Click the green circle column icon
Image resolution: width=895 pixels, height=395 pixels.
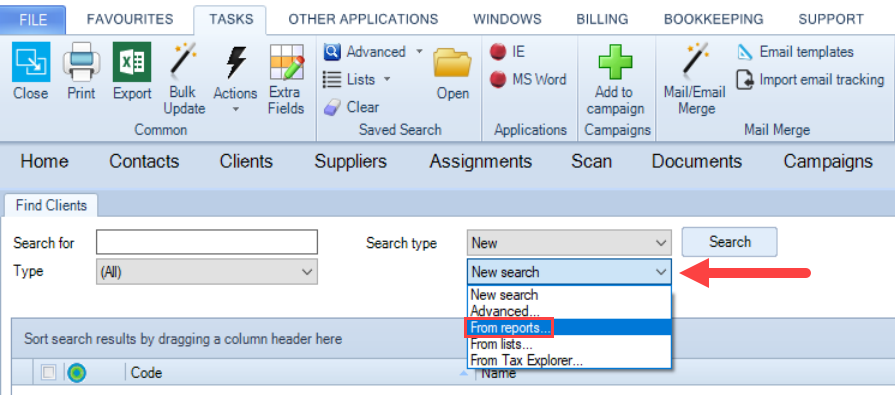76,373
